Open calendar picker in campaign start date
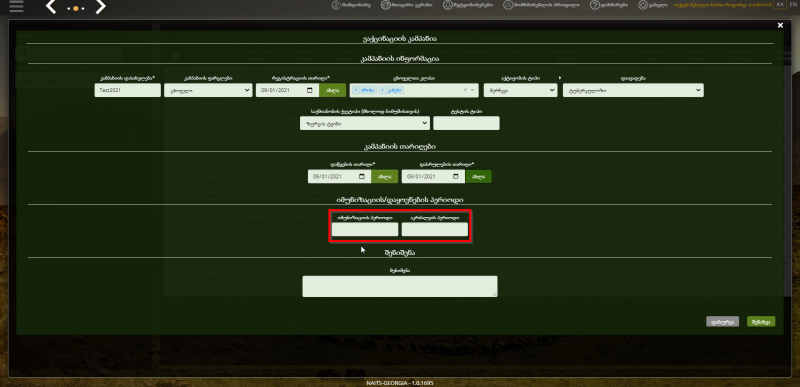The height and width of the screenshot is (387, 800). pyautogui.click(x=362, y=176)
